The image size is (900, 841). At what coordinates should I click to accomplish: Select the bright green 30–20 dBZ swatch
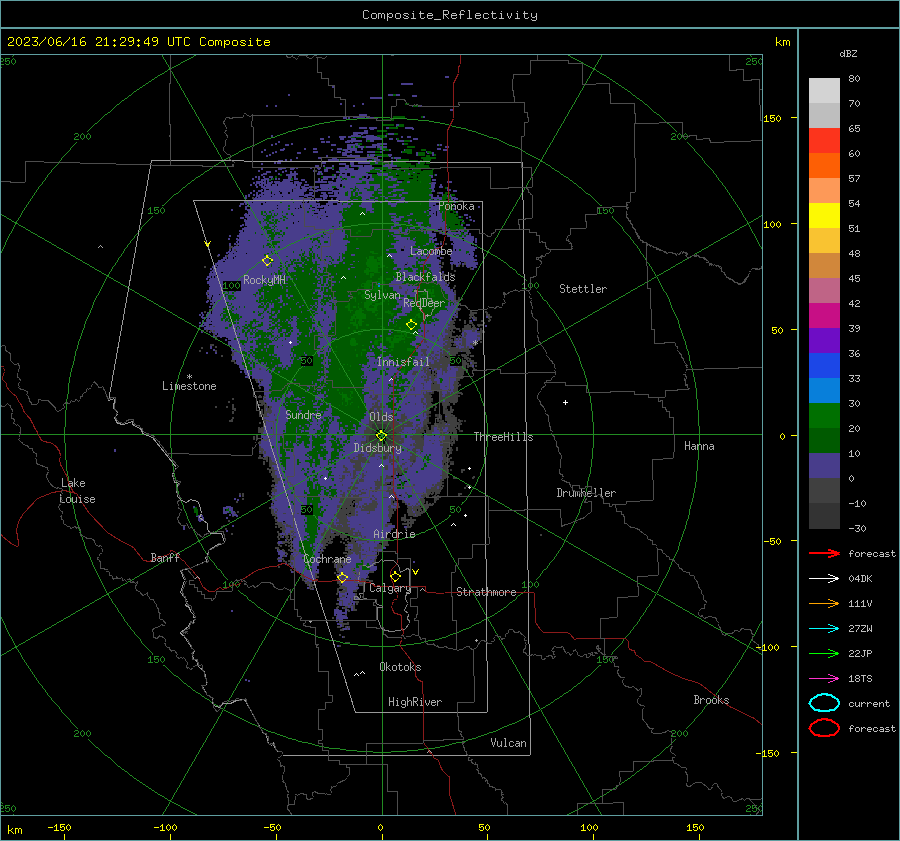[x=824, y=416]
